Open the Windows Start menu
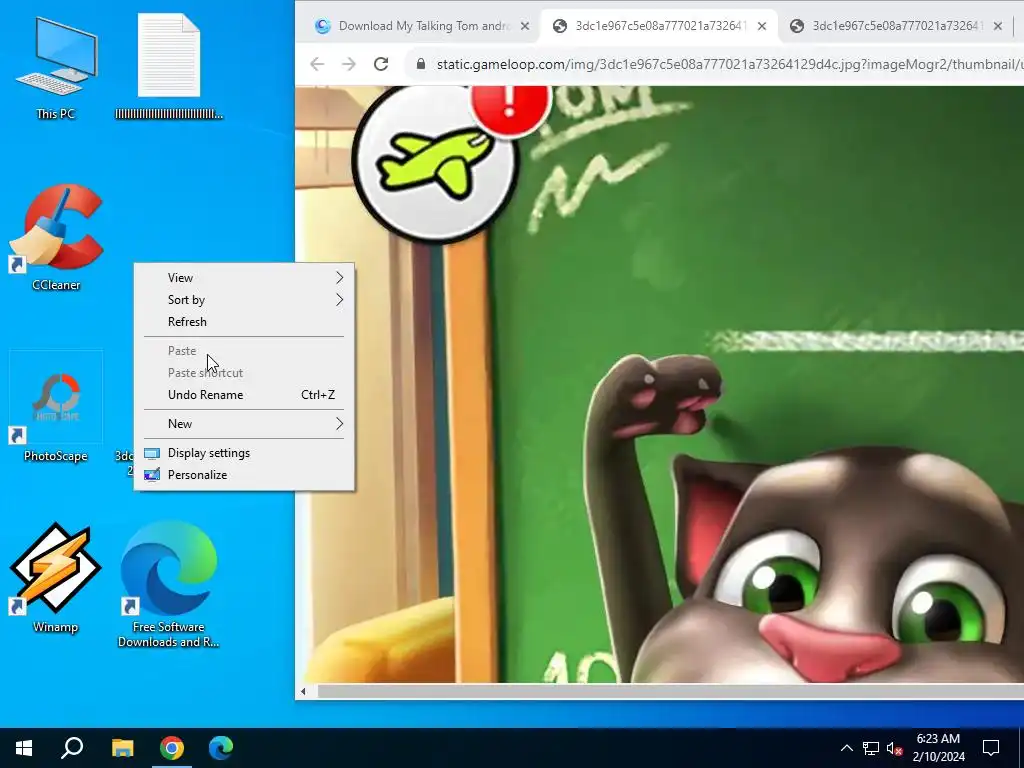This screenshot has height=768, width=1024. click(x=24, y=748)
